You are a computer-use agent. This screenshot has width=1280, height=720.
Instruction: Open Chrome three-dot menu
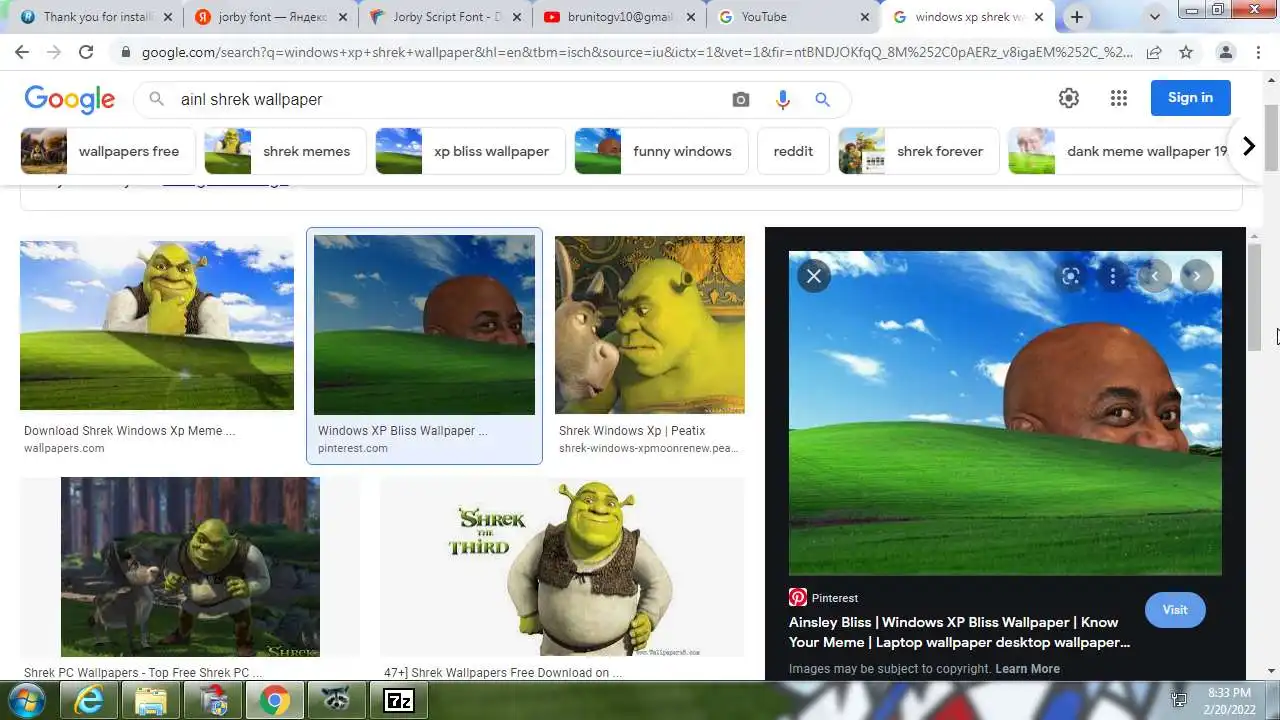1258,52
